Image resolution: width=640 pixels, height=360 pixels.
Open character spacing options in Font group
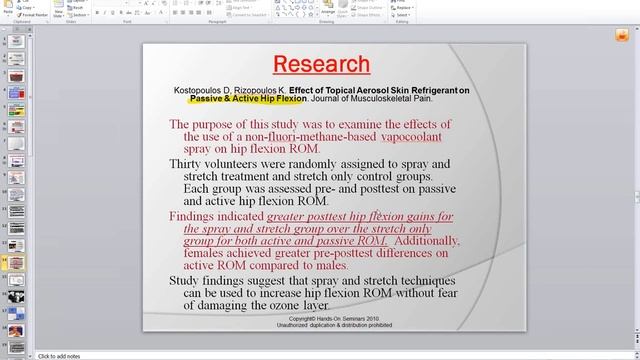[x=138, y=13]
